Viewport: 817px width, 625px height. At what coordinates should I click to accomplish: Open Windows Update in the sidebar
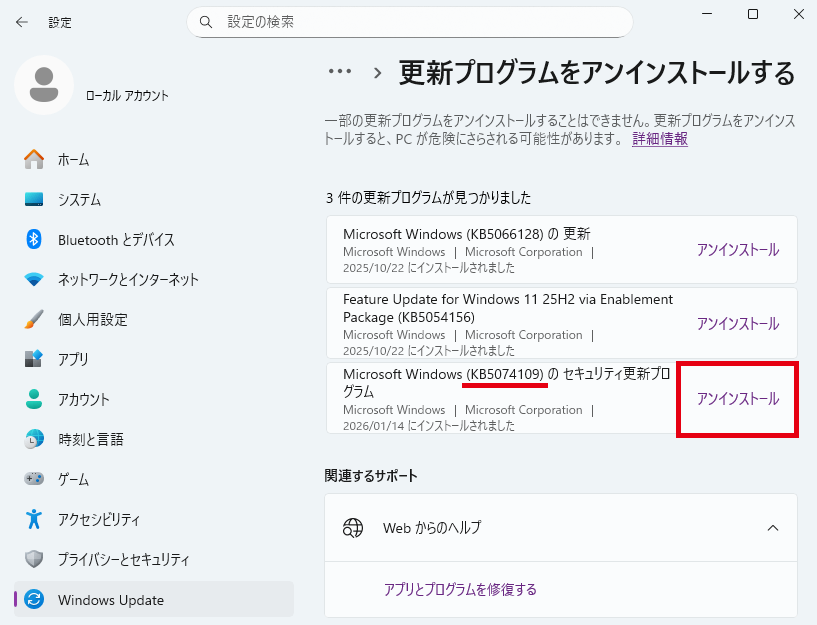point(110,600)
